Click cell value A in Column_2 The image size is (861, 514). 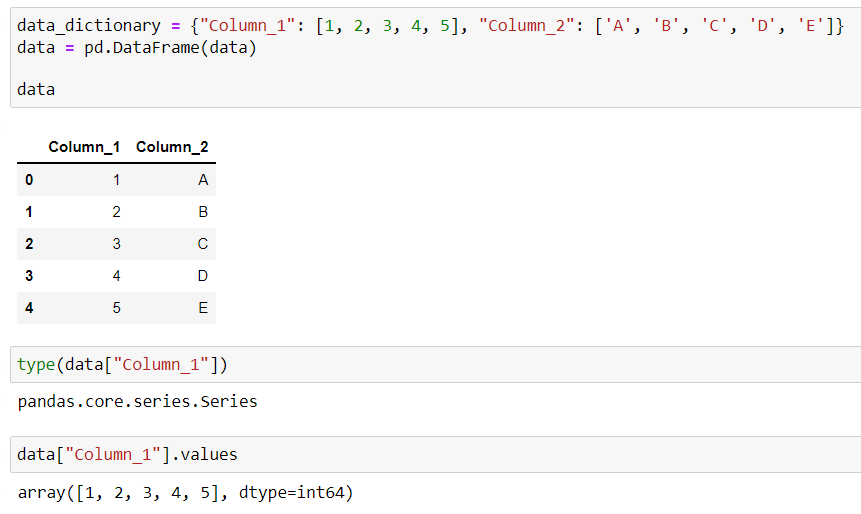pyautogui.click(x=203, y=180)
